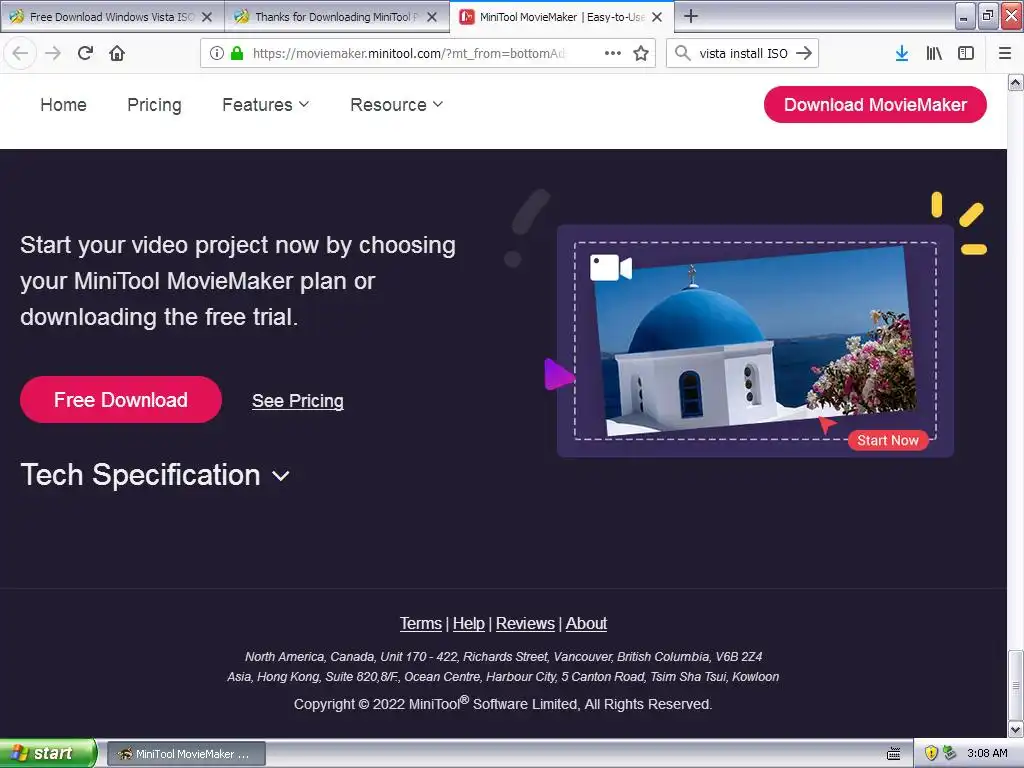Open the Library icon
The image size is (1024, 768).
(x=934, y=53)
